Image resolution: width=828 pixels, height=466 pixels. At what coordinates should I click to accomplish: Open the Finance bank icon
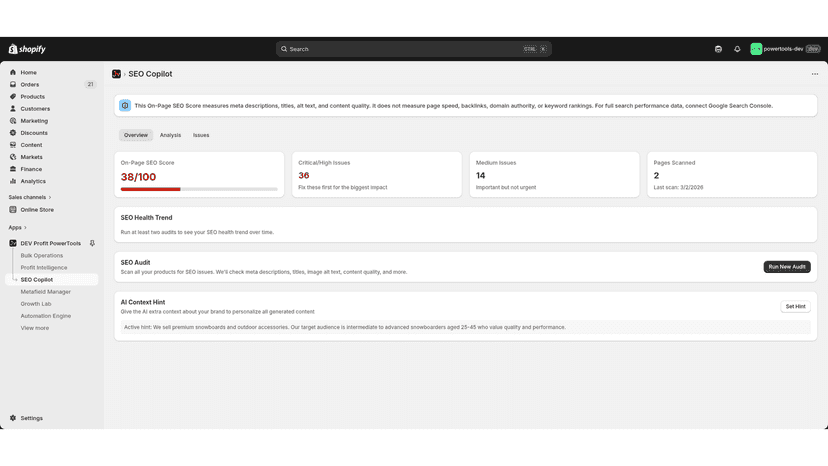(13, 169)
